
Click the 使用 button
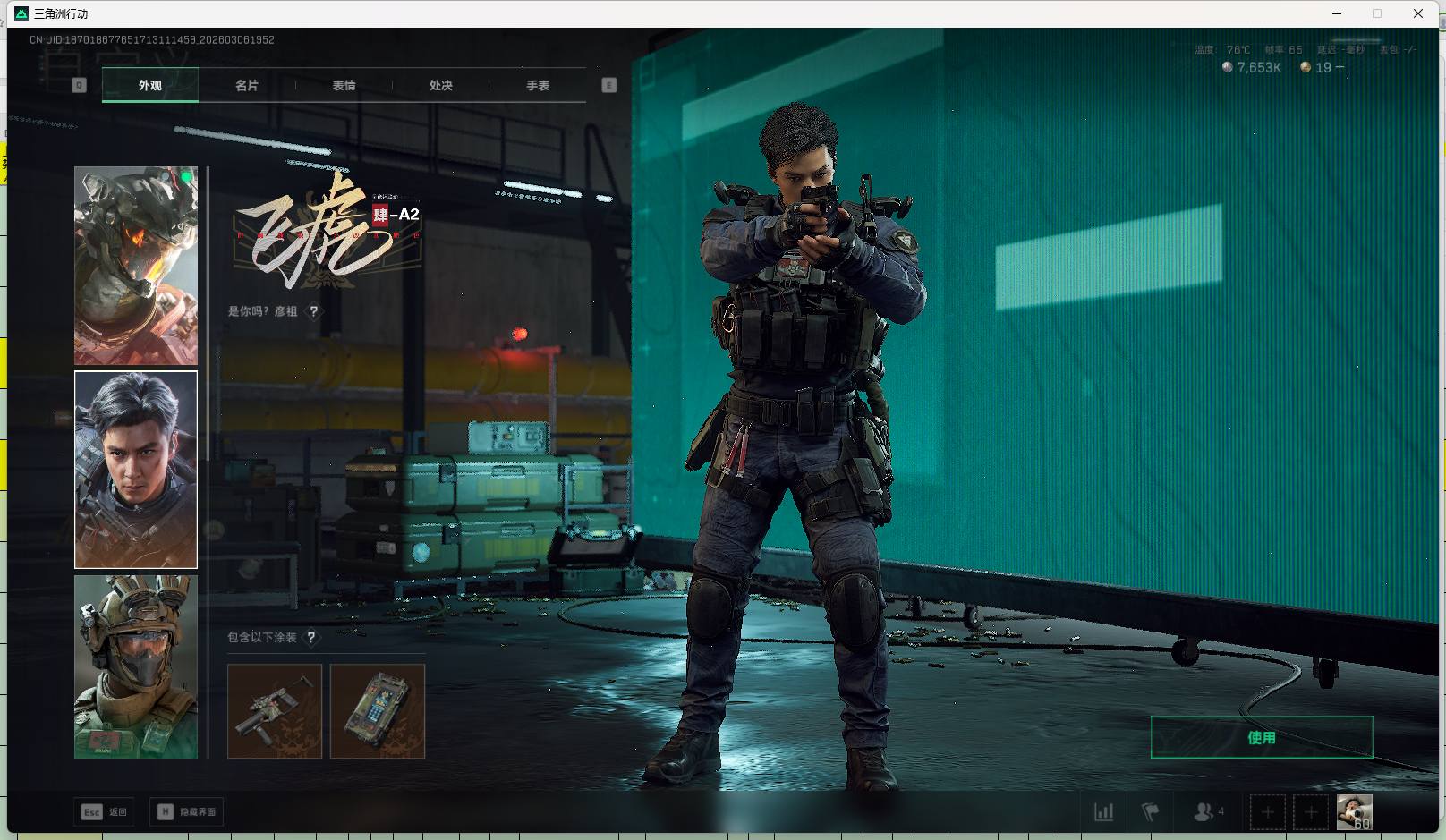pos(1262,737)
